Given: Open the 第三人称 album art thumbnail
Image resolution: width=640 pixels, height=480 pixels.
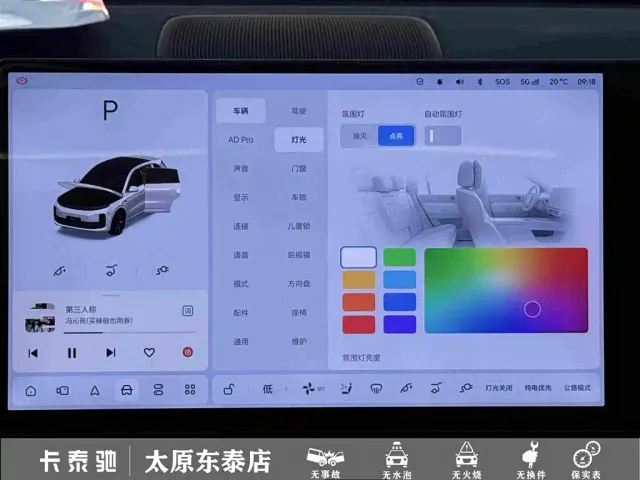Looking at the screenshot, I should (40, 318).
